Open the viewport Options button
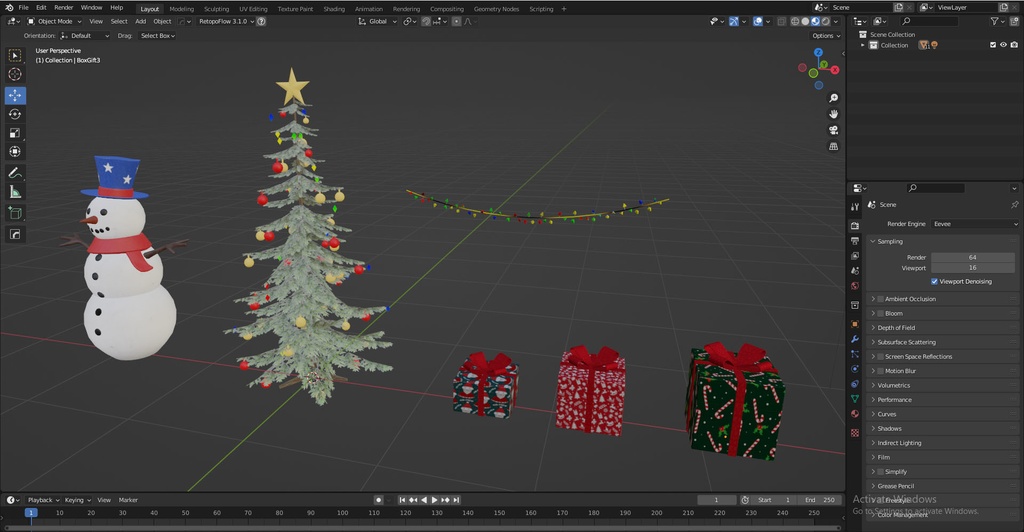This screenshot has width=1024, height=532. (x=825, y=36)
